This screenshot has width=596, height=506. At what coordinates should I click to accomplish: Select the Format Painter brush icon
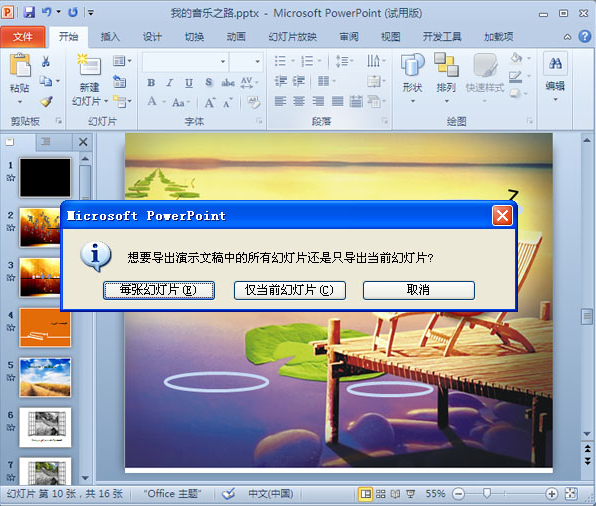[x=46, y=102]
